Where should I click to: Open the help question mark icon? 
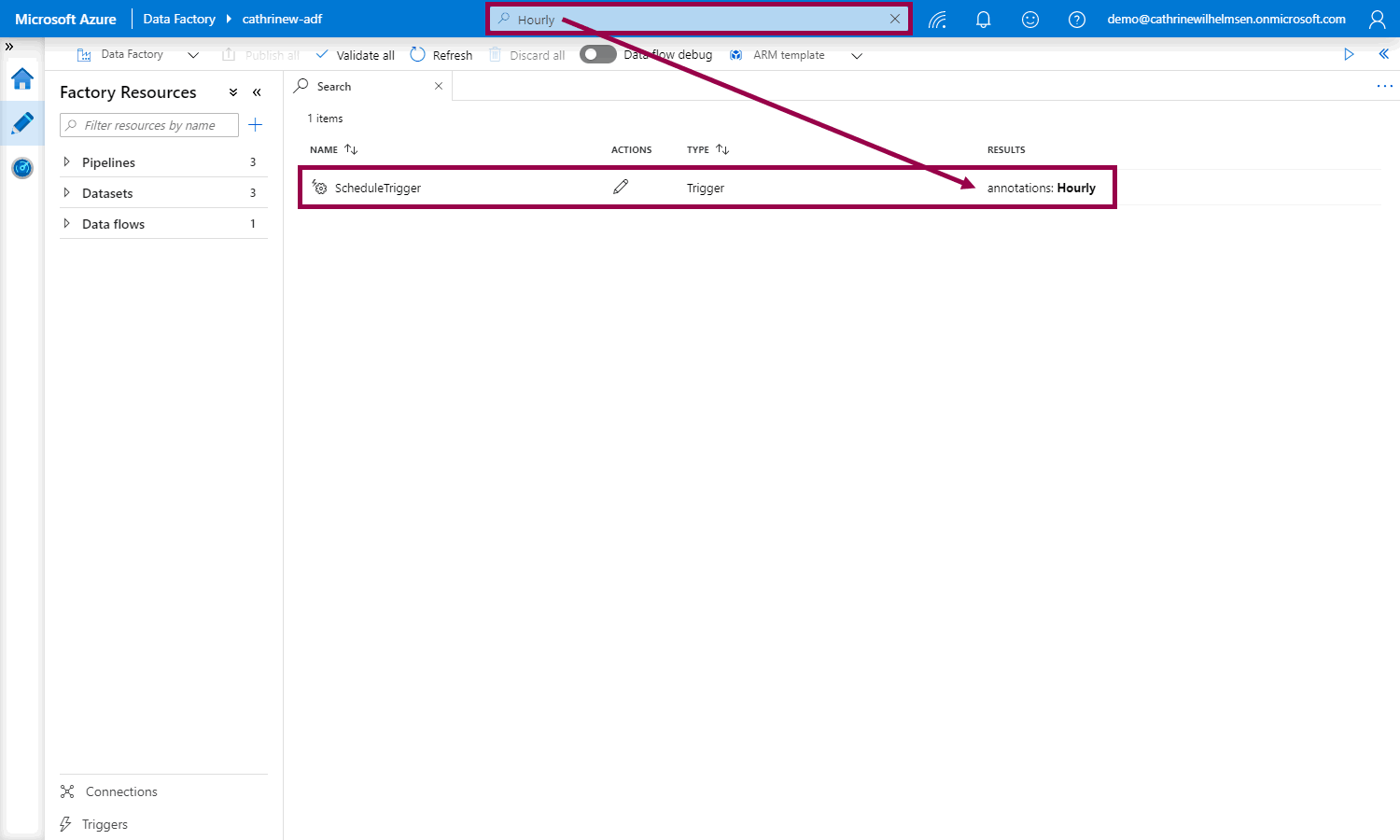(x=1076, y=20)
